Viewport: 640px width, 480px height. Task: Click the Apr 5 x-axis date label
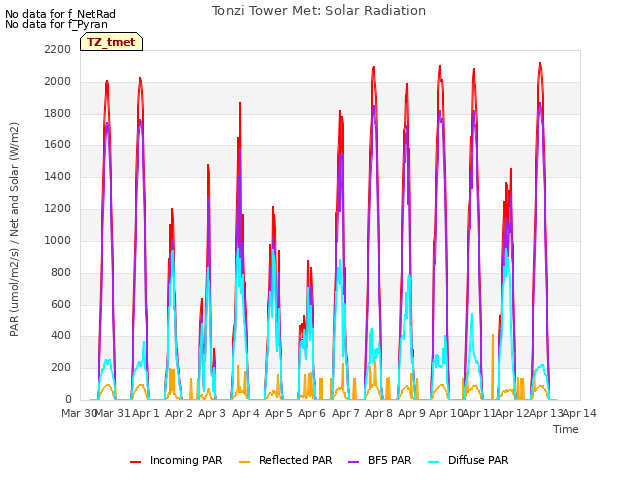279,413
